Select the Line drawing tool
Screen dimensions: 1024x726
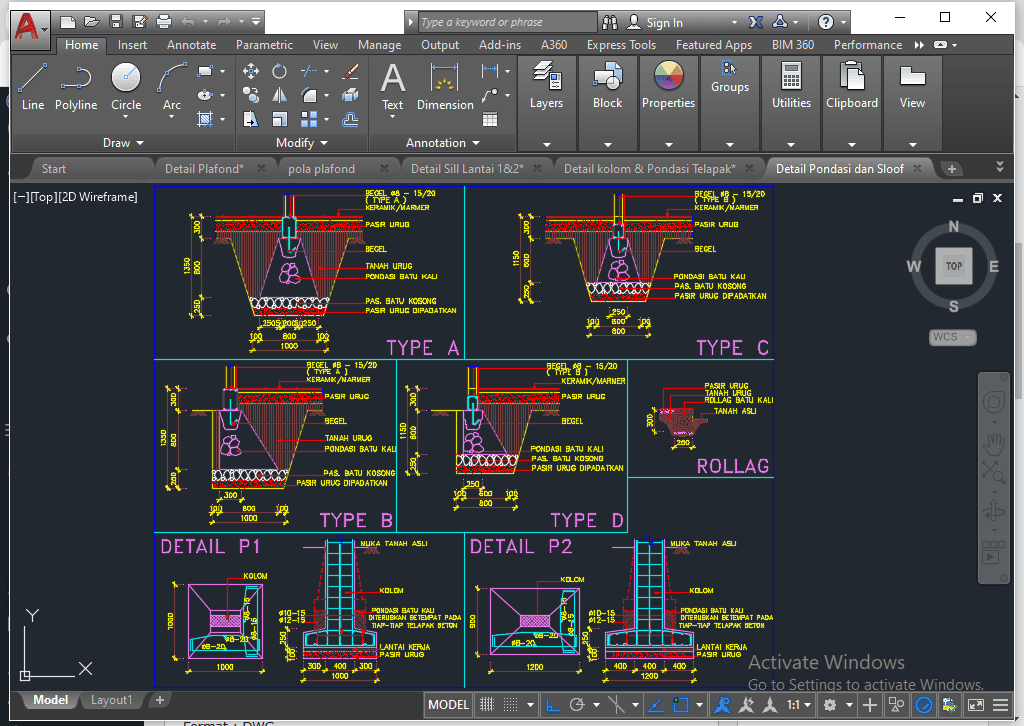(x=32, y=86)
